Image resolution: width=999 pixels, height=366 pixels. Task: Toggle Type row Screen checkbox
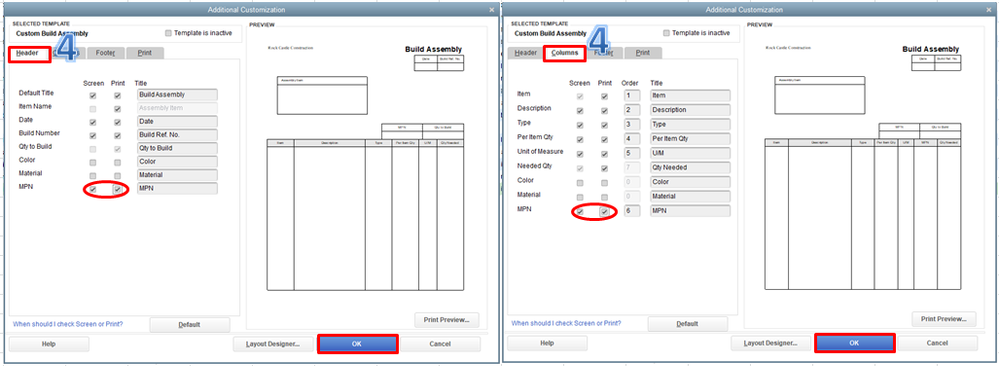tap(580, 125)
